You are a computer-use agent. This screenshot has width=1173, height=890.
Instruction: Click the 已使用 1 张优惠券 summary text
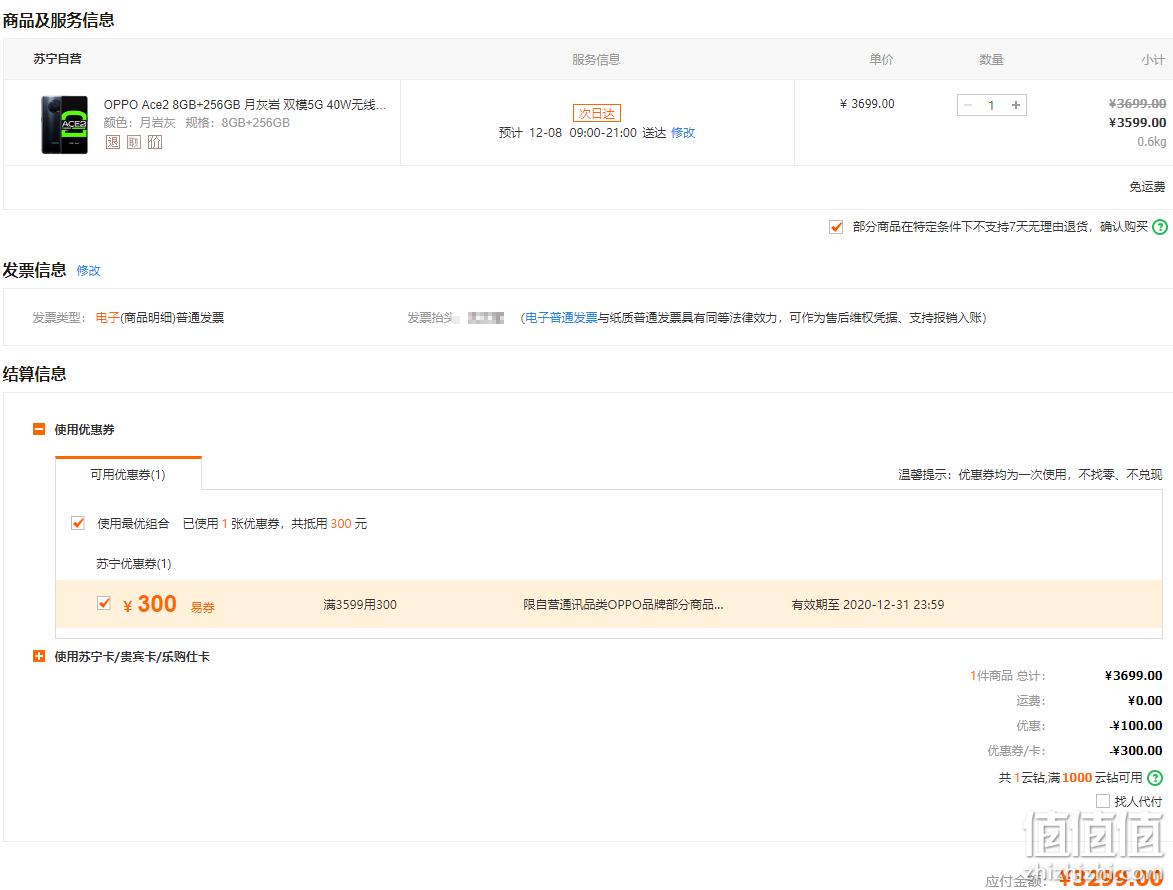tap(275, 524)
